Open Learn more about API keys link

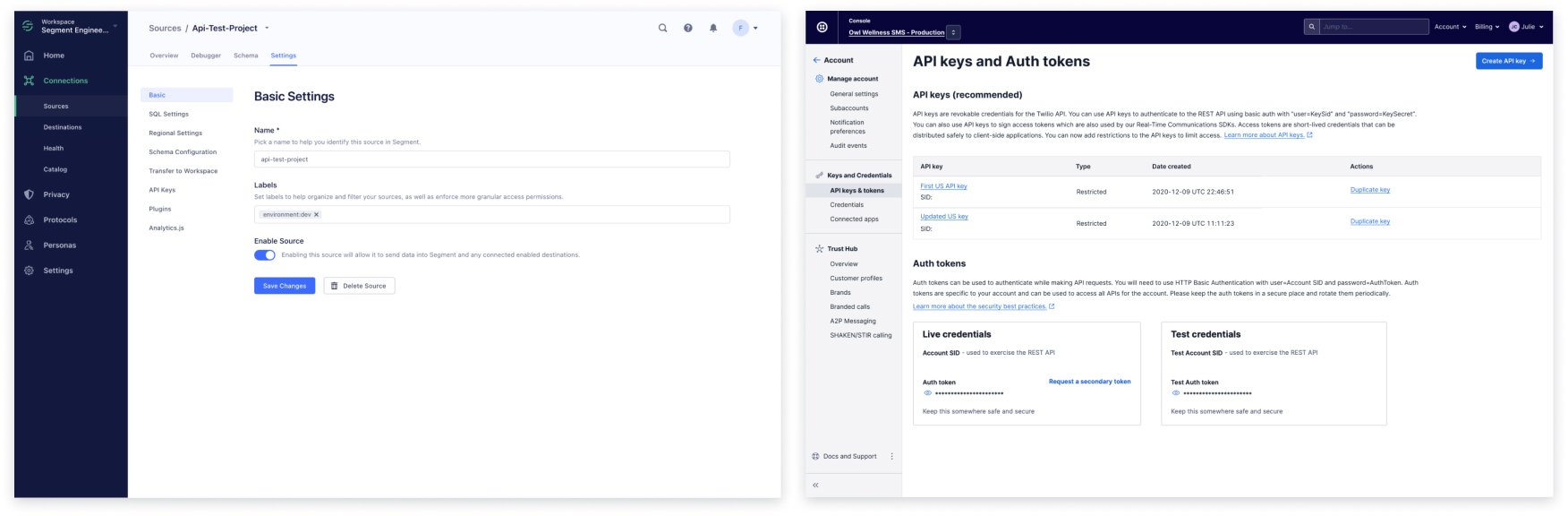click(x=1264, y=135)
